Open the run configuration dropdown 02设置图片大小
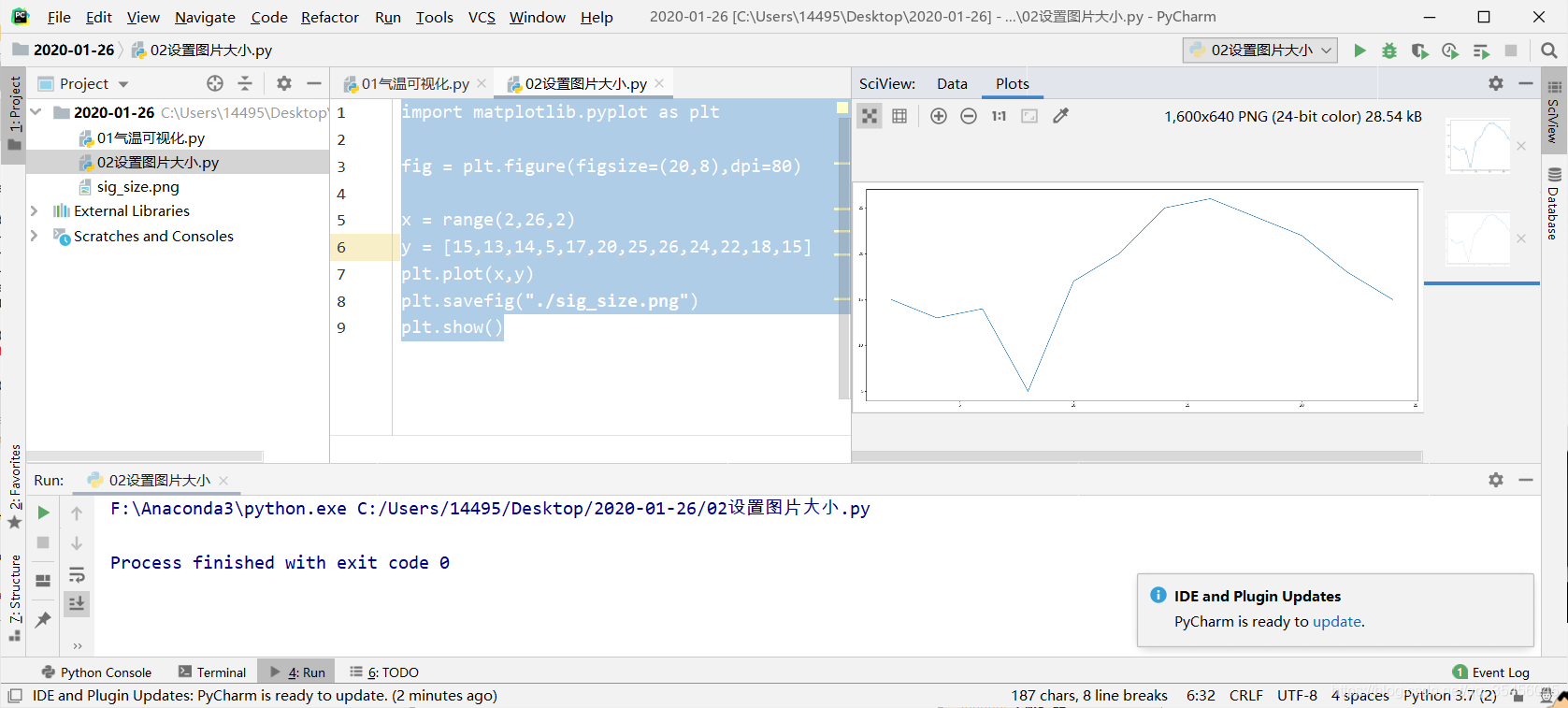Image resolution: width=1568 pixels, height=708 pixels. point(1260,51)
